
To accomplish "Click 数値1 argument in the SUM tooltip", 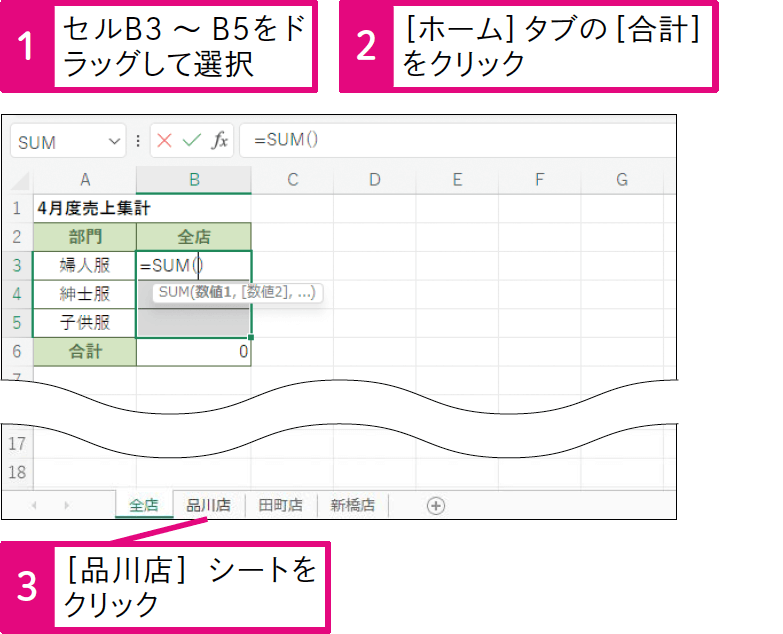I will point(212,292).
